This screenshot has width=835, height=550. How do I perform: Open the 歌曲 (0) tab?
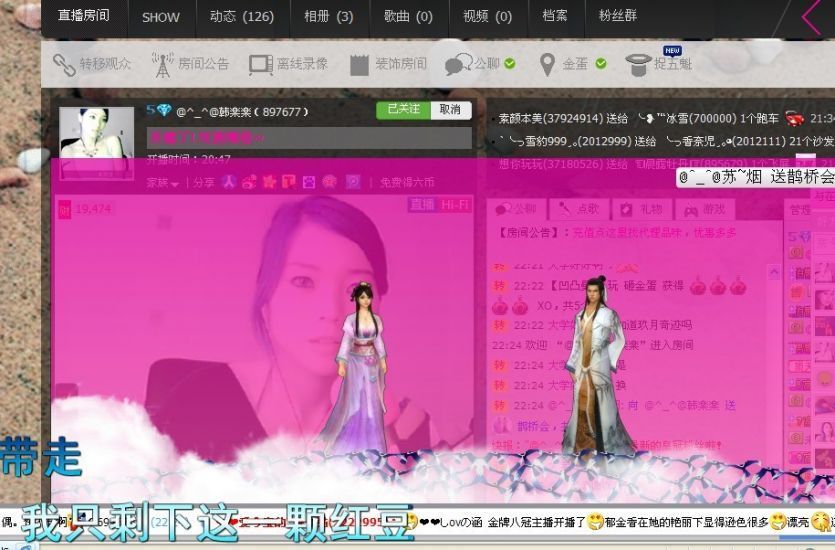pyautogui.click(x=408, y=17)
